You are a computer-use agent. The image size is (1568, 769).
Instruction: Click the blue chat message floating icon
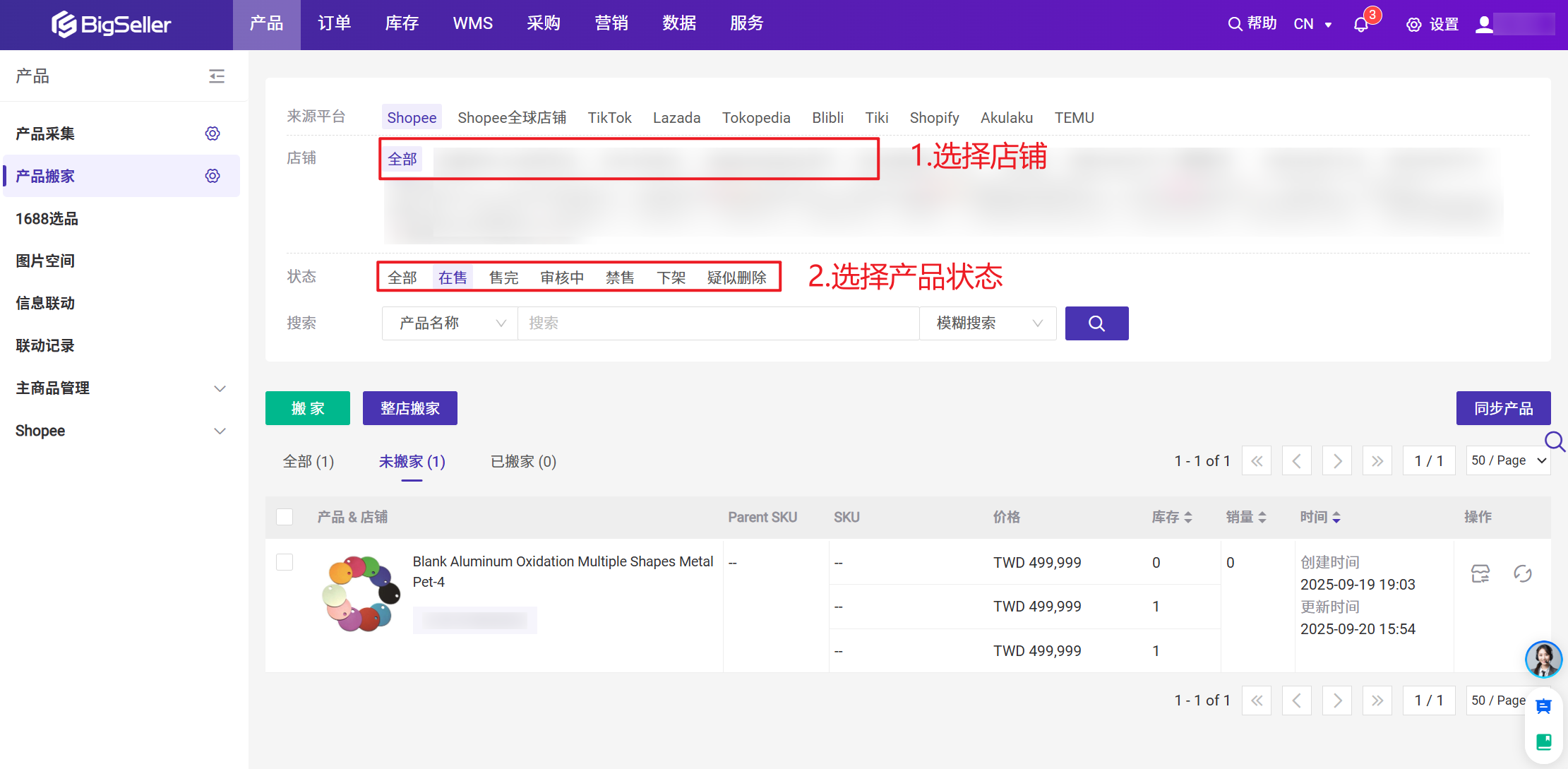click(1543, 706)
